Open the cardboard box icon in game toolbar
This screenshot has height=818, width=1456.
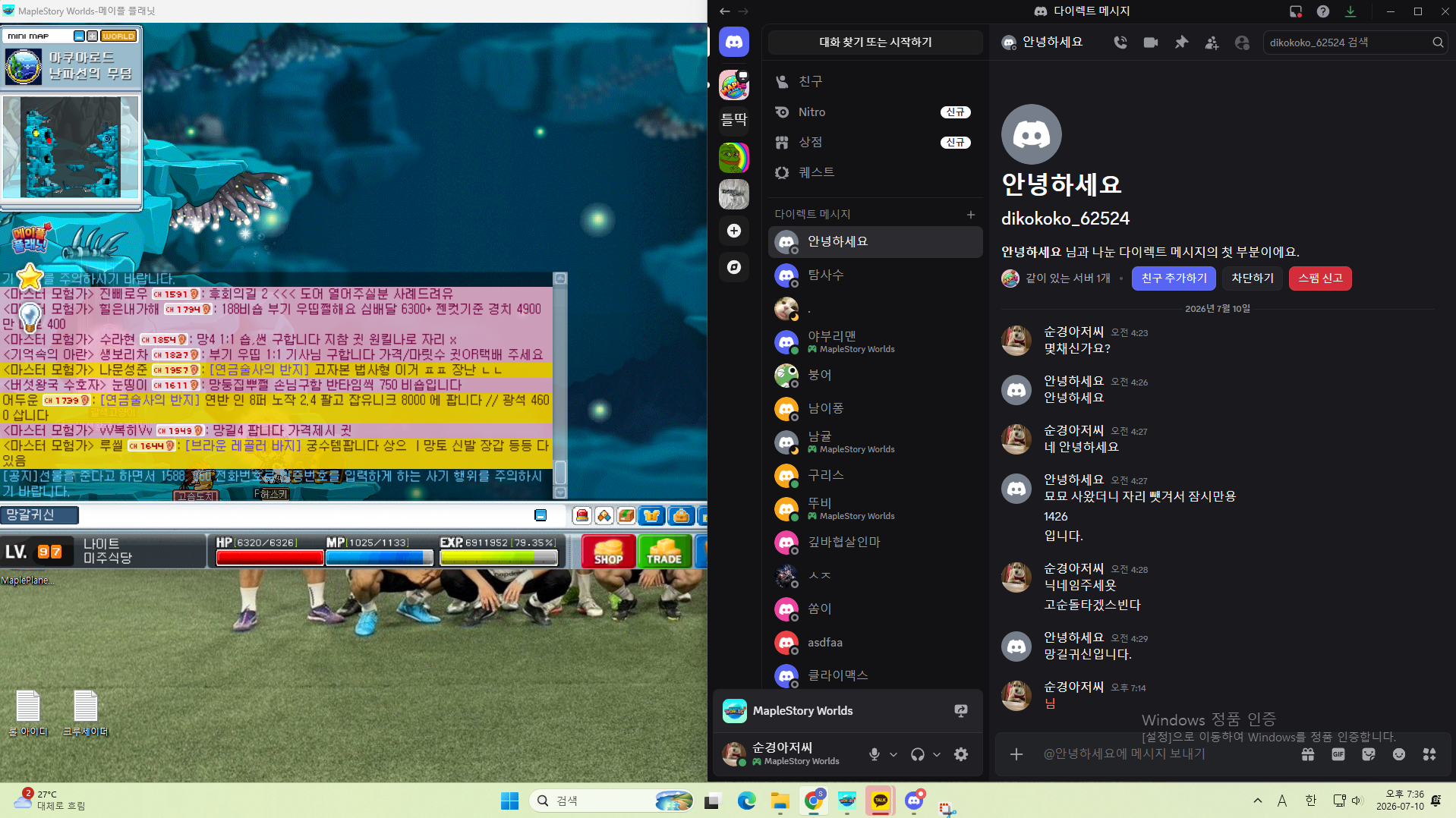(626, 516)
